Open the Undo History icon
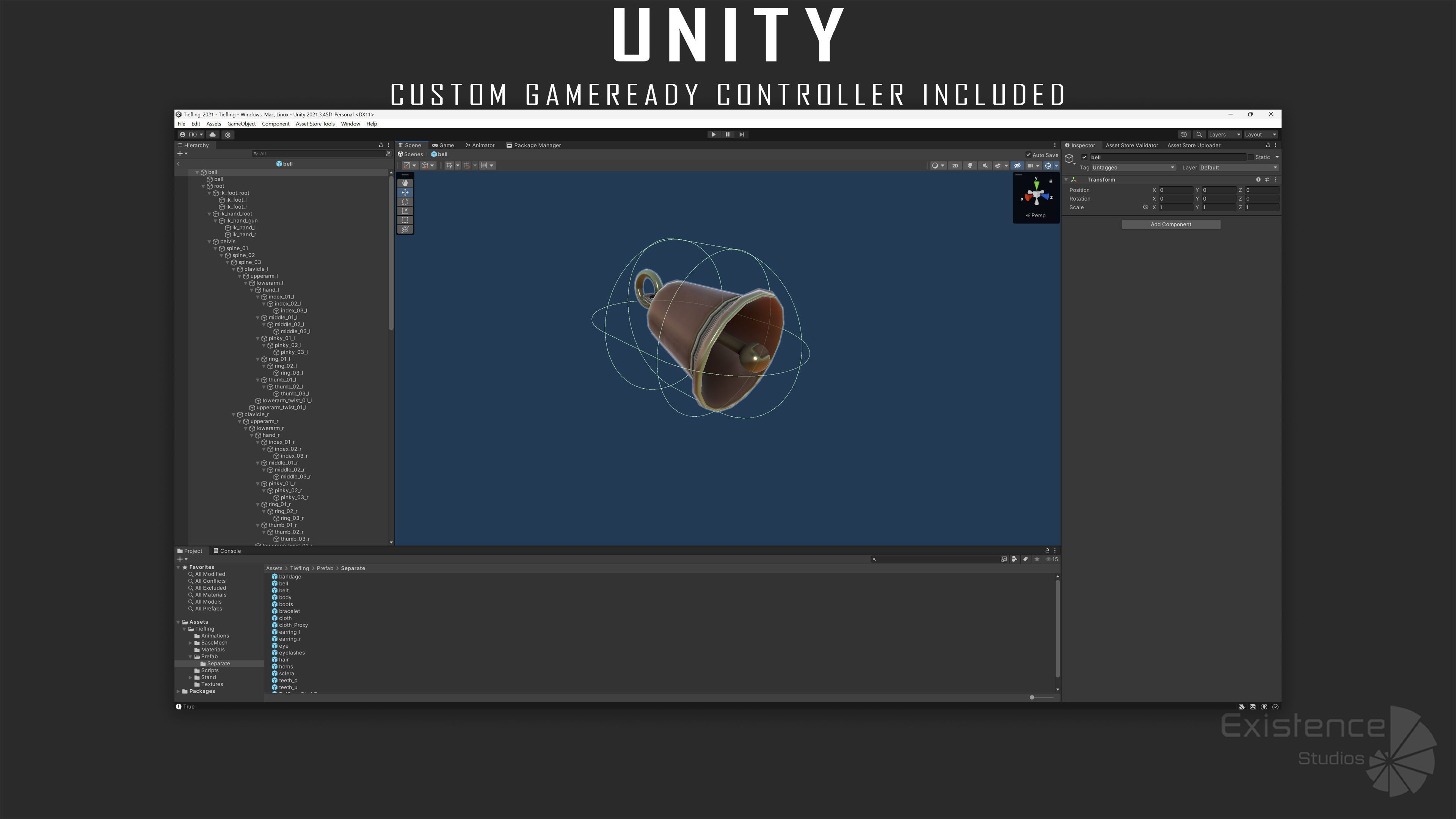The height and width of the screenshot is (819, 1456). [1183, 135]
